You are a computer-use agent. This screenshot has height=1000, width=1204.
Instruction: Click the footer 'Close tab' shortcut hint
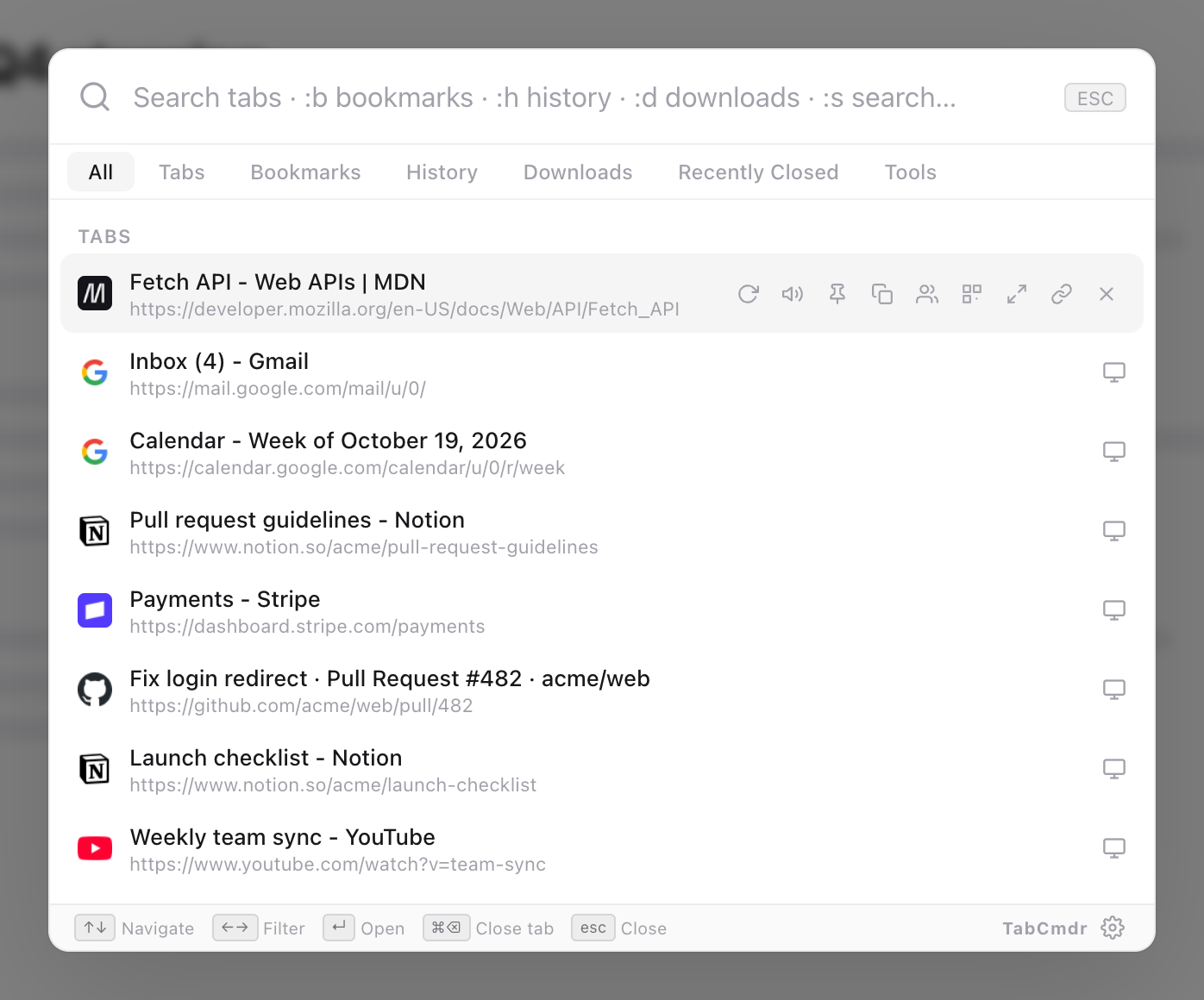click(x=488, y=928)
